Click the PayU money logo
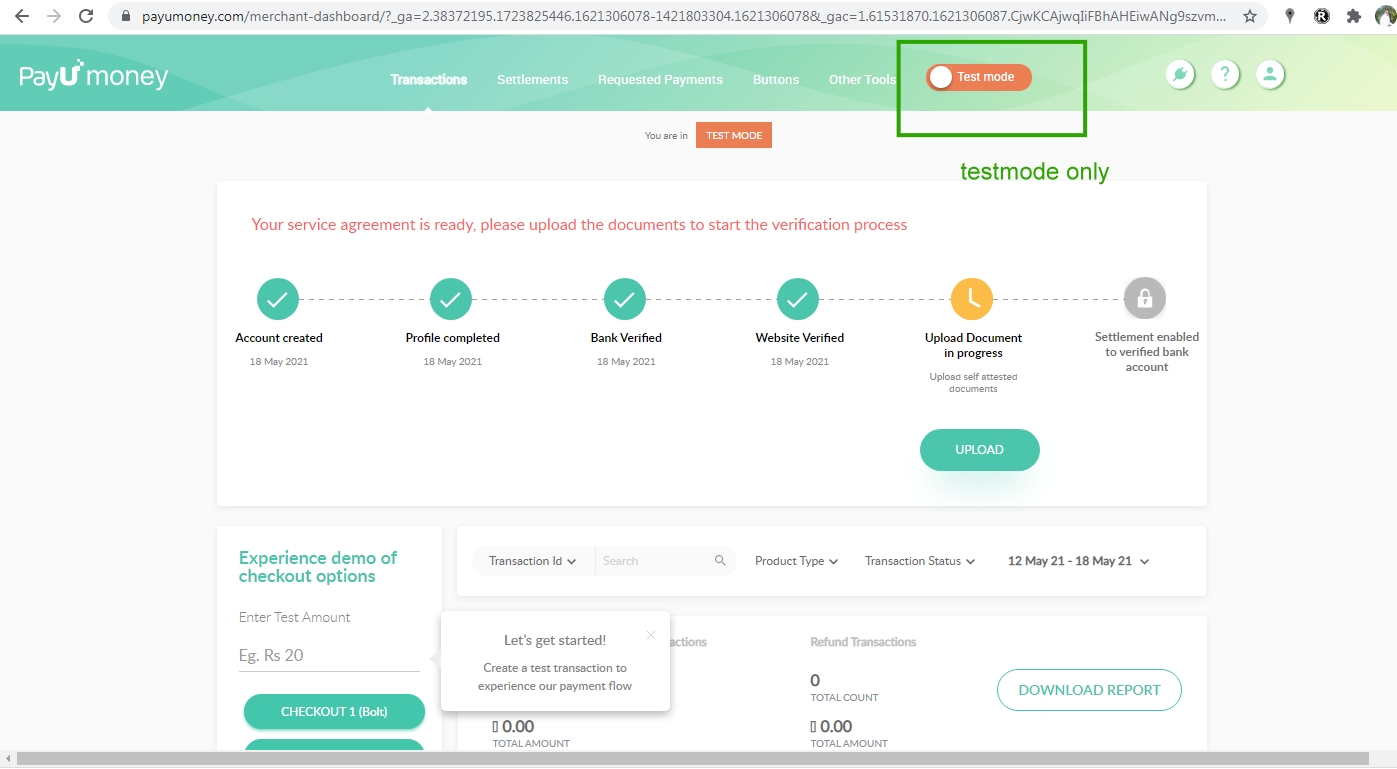Image resolution: width=1397 pixels, height=769 pixels. tap(93, 75)
